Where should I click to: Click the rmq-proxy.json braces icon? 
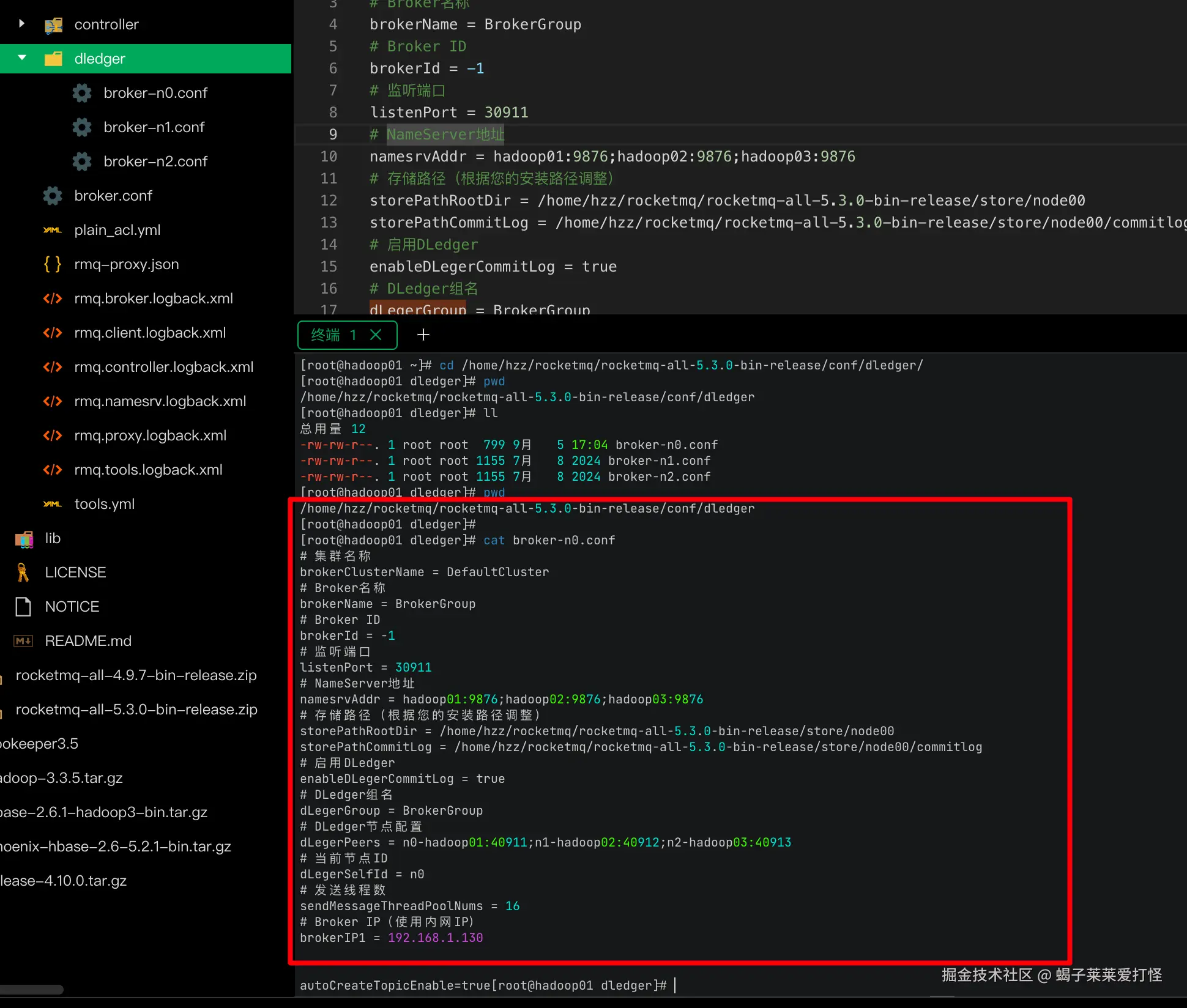click(x=53, y=264)
